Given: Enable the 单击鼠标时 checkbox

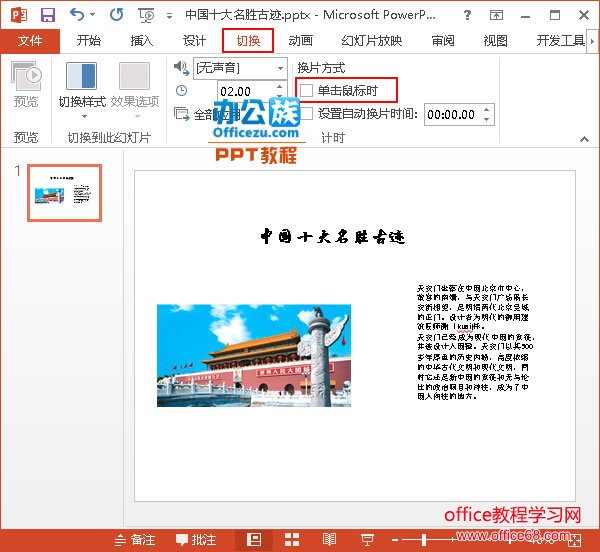Looking at the screenshot, I should coord(307,91).
